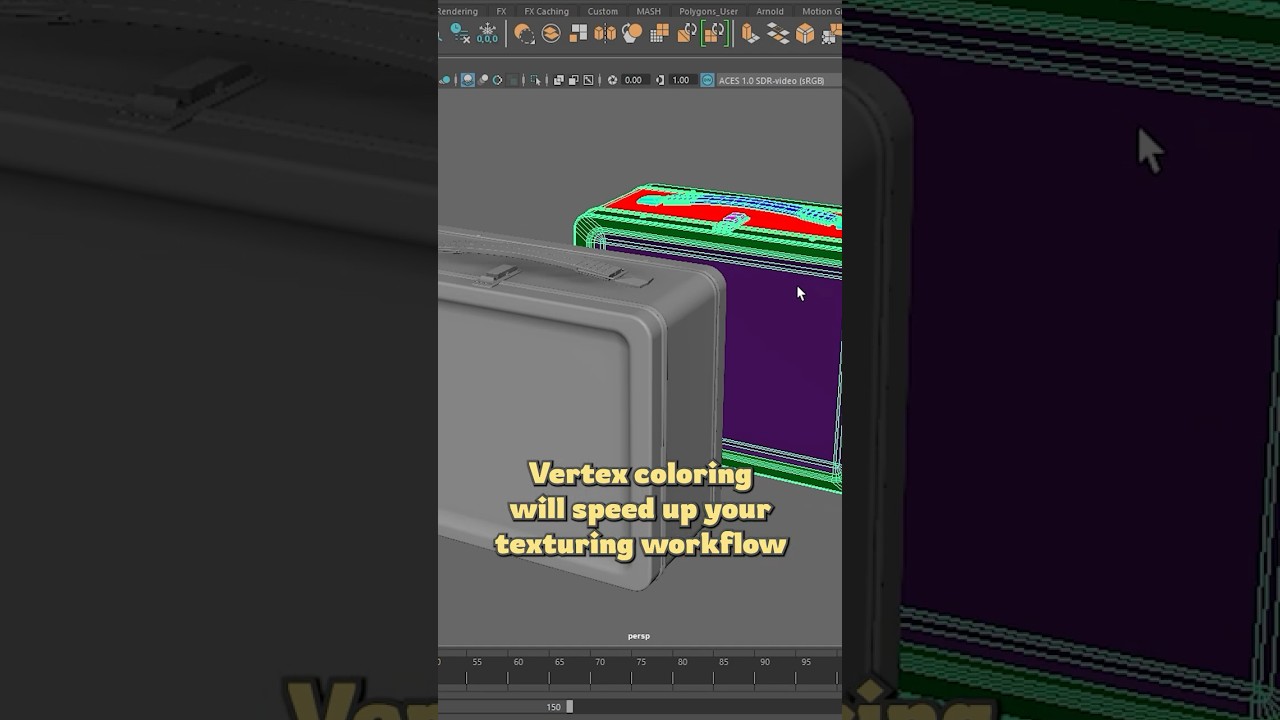
Task: Toggle the selection-box cursor panel icon
Action: click(536, 80)
